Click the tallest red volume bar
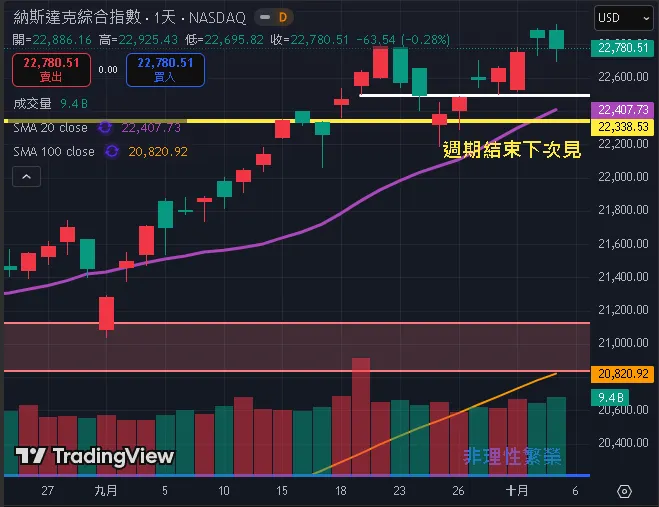The width and height of the screenshot is (659, 507). click(x=361, y=416)
